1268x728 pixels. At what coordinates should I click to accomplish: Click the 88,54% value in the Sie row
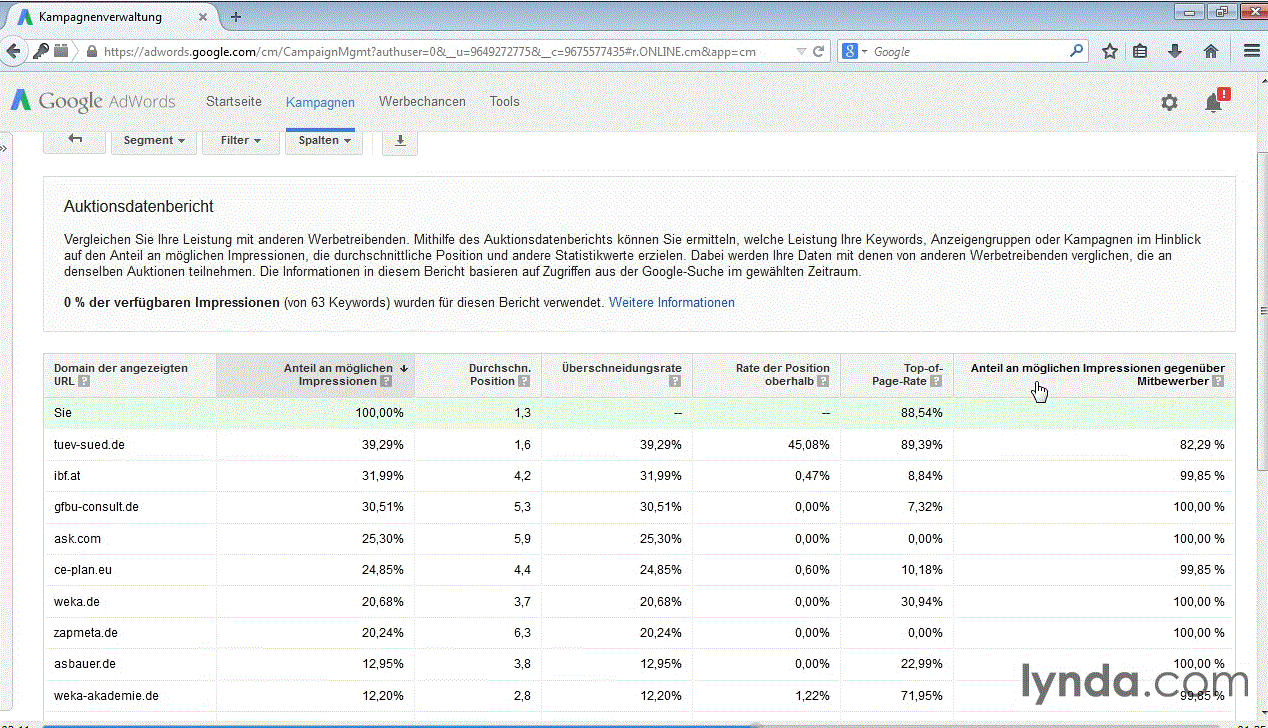click(x=921, y=413)
